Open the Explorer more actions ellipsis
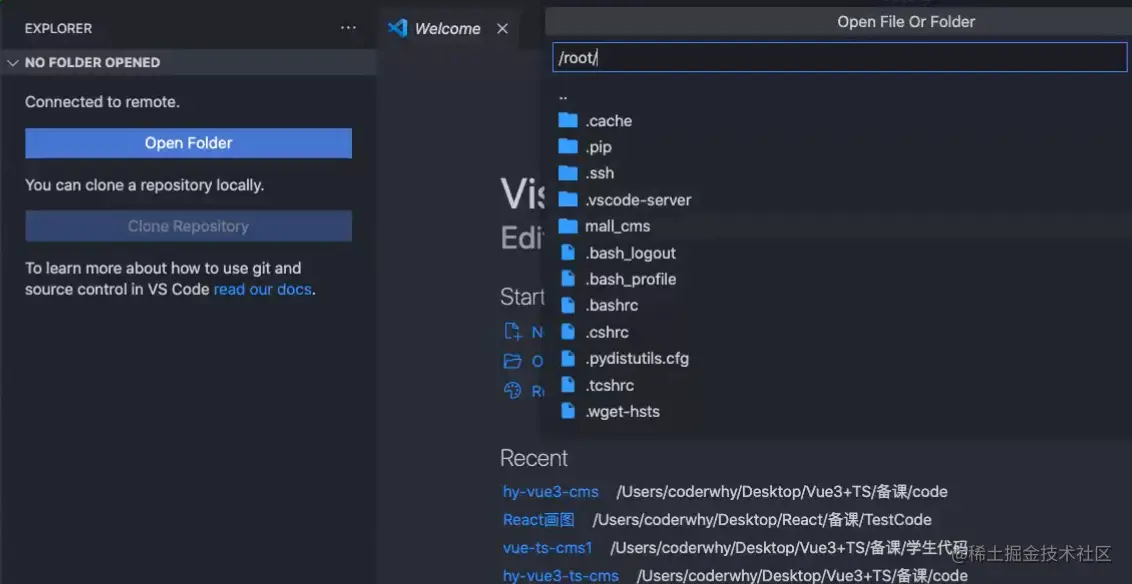Image resolution: width=1132 pixels, height=584 pixels. [348, 28]
